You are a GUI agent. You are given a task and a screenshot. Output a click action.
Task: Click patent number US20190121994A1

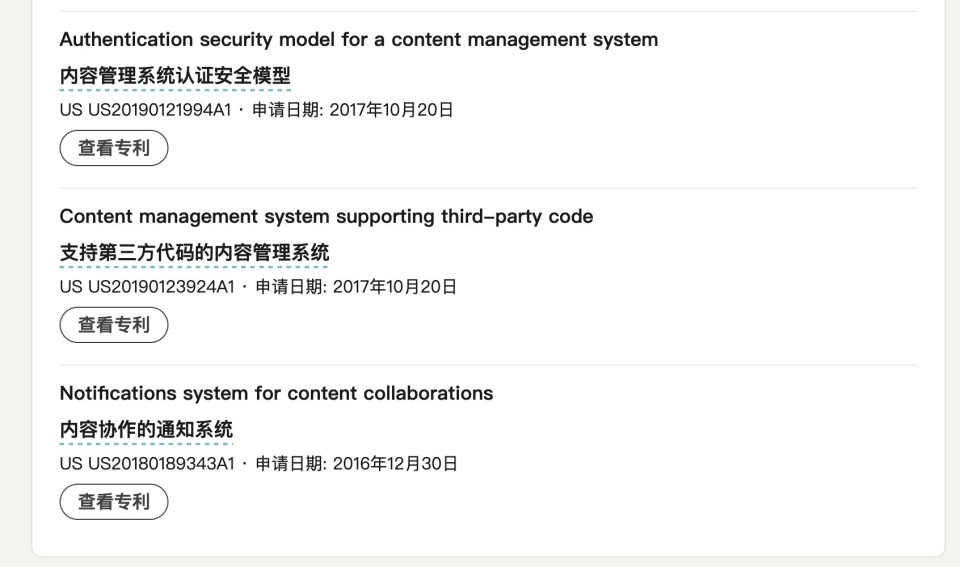[160, 110]
